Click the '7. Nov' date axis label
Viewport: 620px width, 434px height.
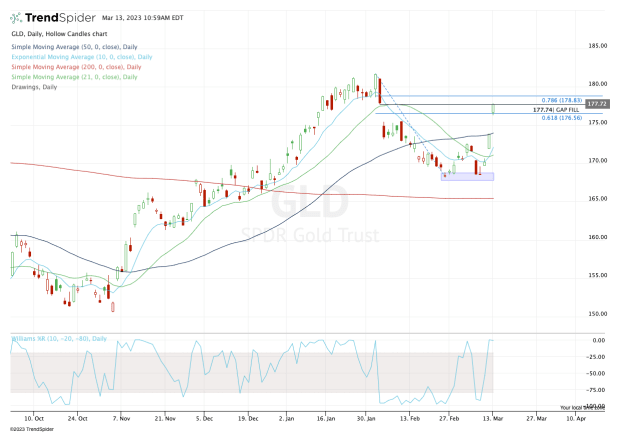point(121,419)
